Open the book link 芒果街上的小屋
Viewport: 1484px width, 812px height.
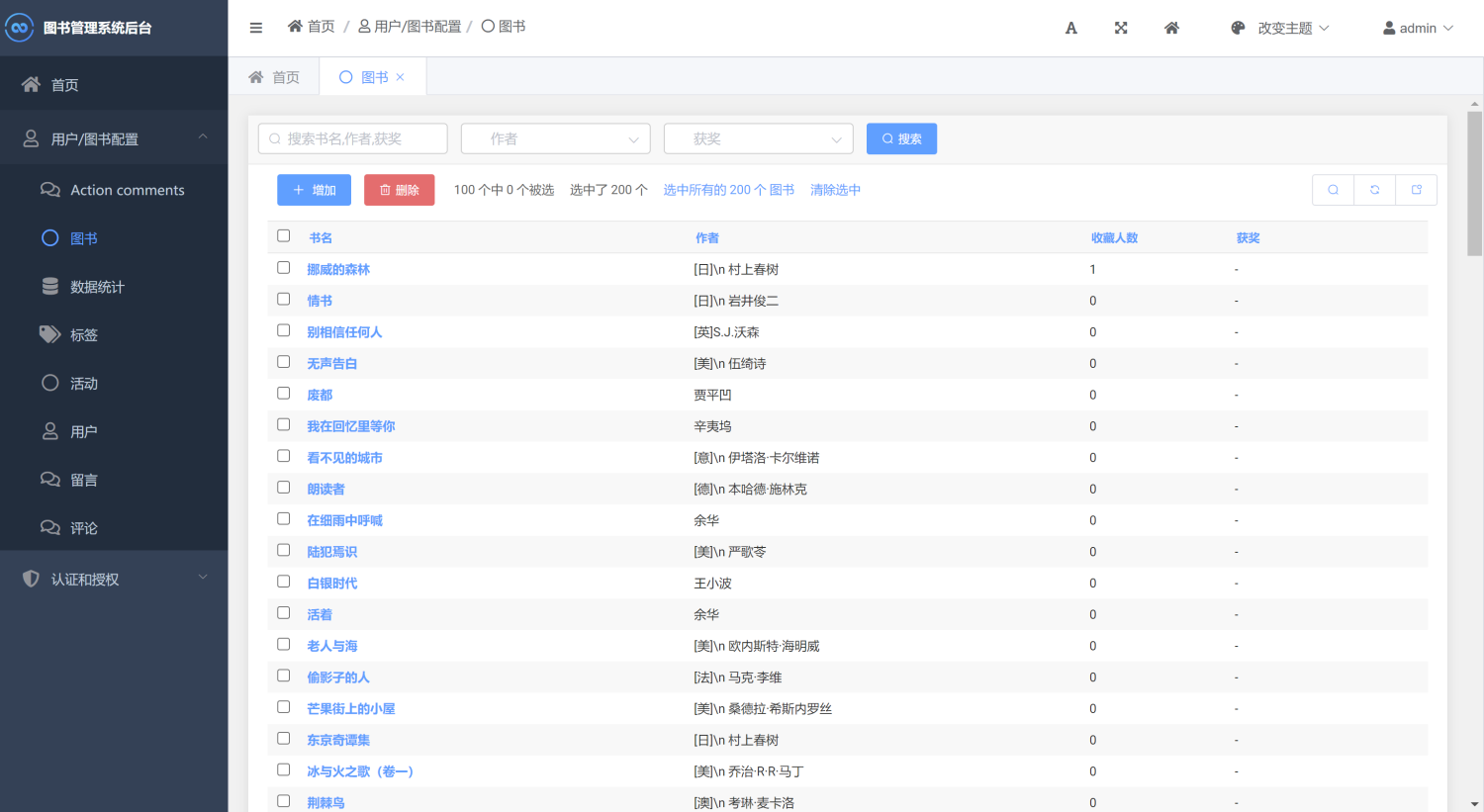(351, 709)
